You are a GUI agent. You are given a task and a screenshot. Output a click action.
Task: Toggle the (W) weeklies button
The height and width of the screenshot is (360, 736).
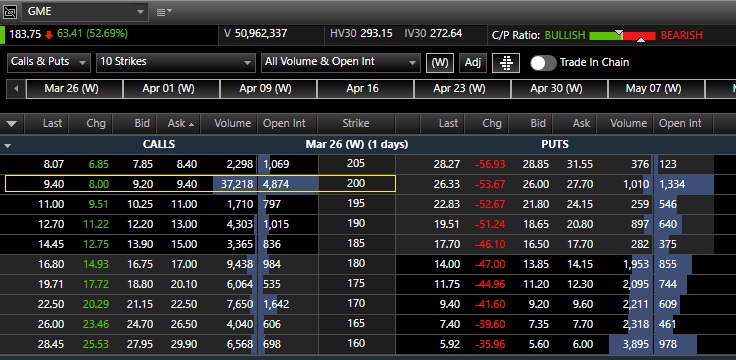click(440, 62)
